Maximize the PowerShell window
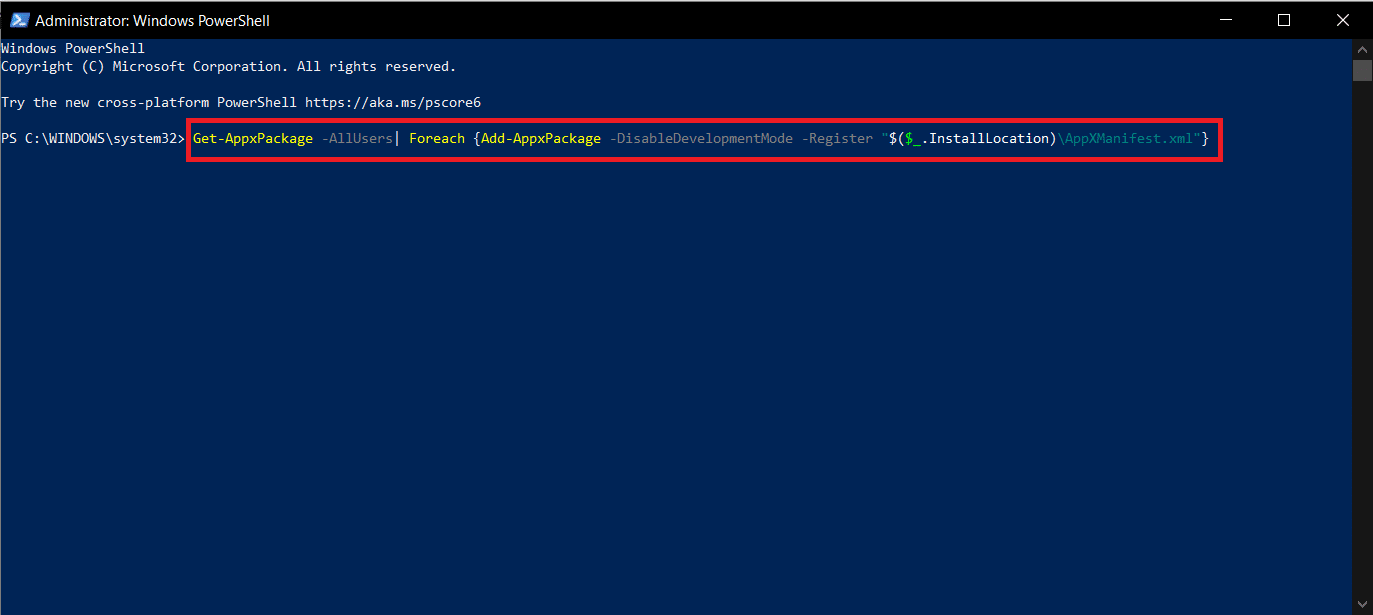Screen dimensions: 1373x615 pyautogui.click(x=1284, y=20)
